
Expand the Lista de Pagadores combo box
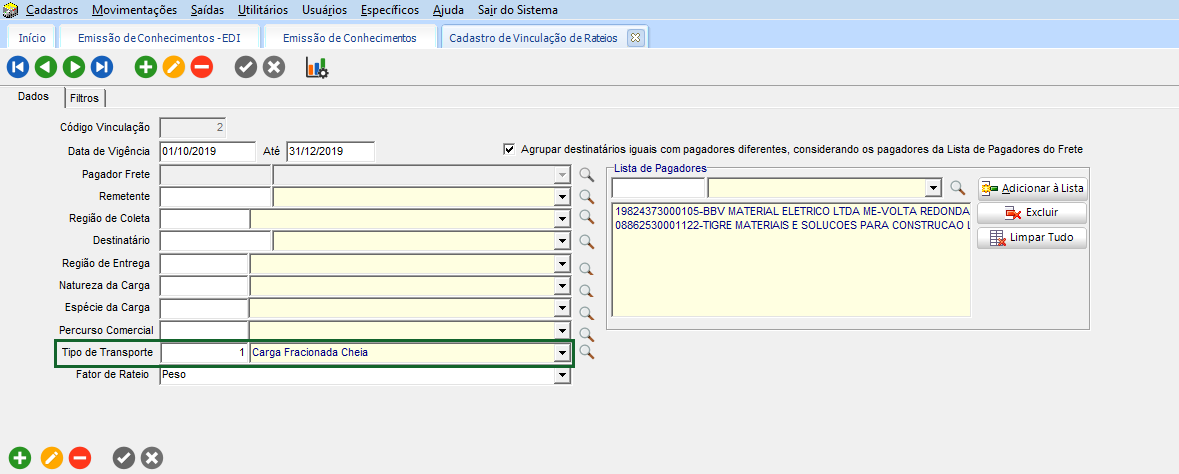point(933,188)
